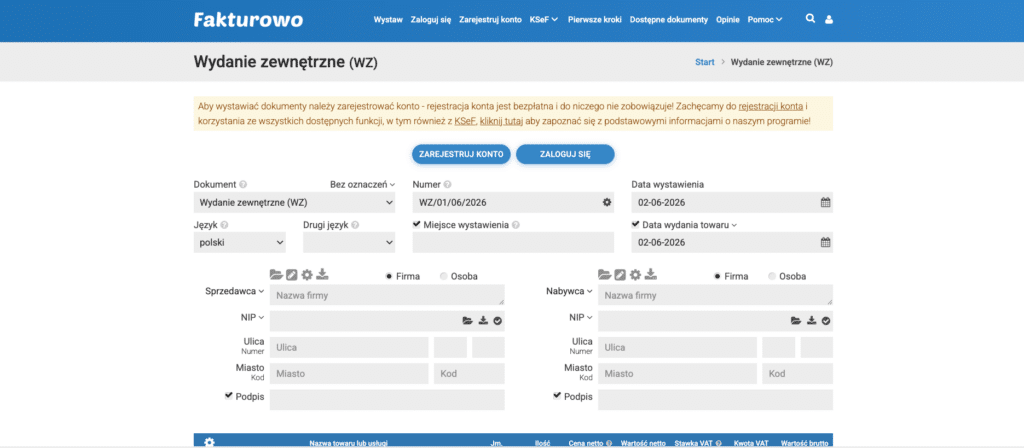Click help icon next to Miejsce wystawienia
The height and width of the screenshot is (448, 1024).
pos(516,225)
